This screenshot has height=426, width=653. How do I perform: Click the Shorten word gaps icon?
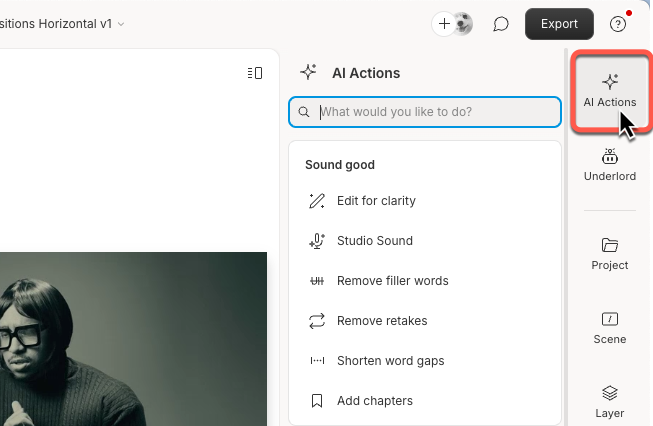(x=317, y=361)
